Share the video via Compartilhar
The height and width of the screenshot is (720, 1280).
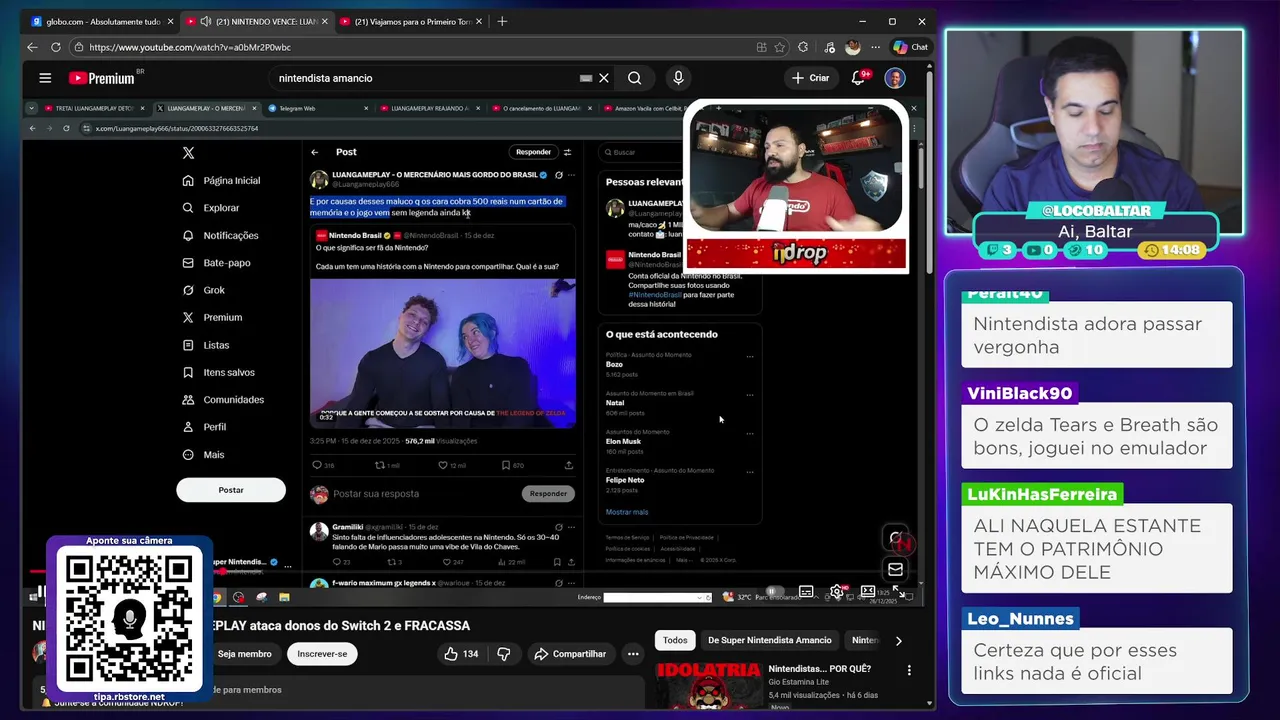570,654
